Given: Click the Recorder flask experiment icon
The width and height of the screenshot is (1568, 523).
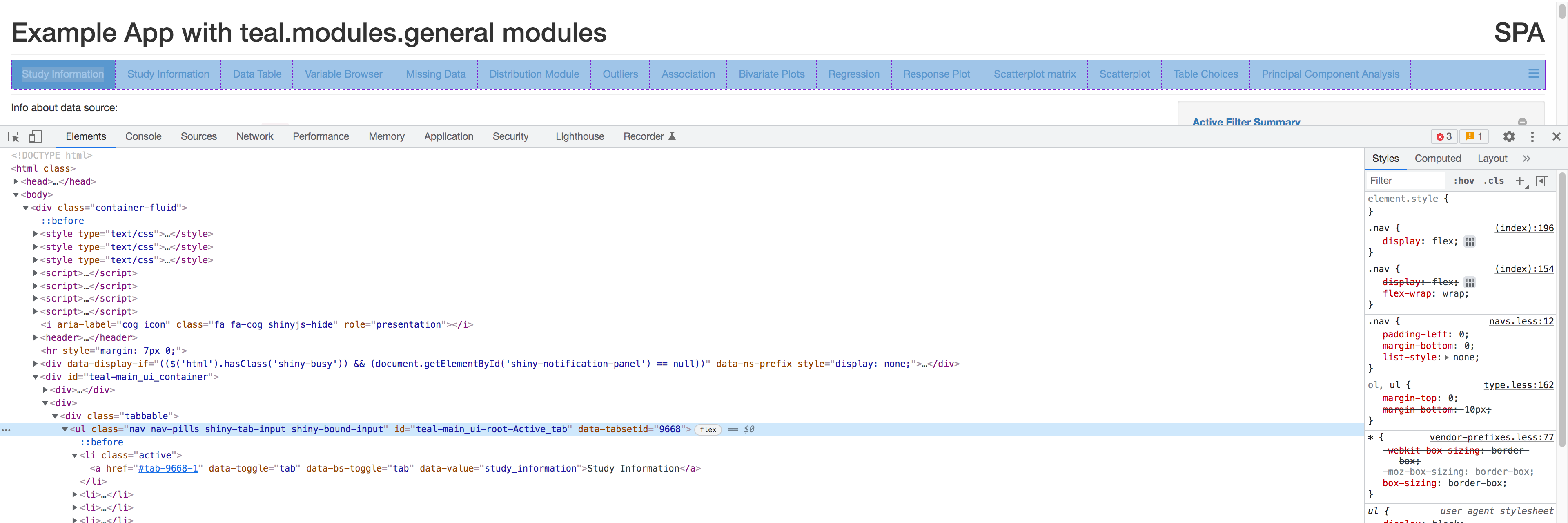Looking at the screenshot, I should tap(672, 136).
